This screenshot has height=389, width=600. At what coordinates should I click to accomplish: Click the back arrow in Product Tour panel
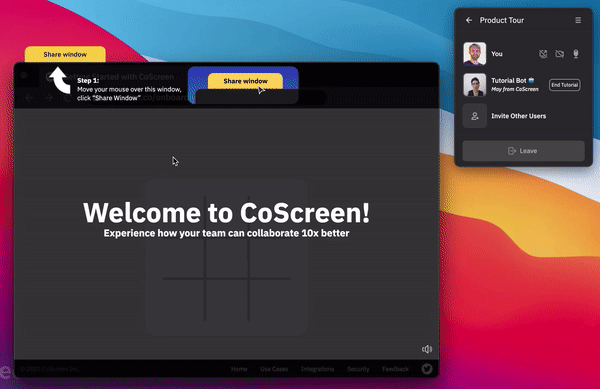[469, 20]
